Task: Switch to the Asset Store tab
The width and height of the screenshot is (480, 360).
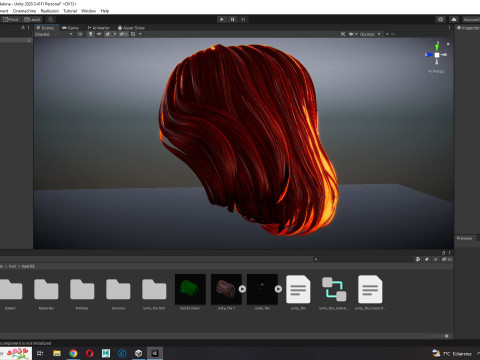Action: 131,28
